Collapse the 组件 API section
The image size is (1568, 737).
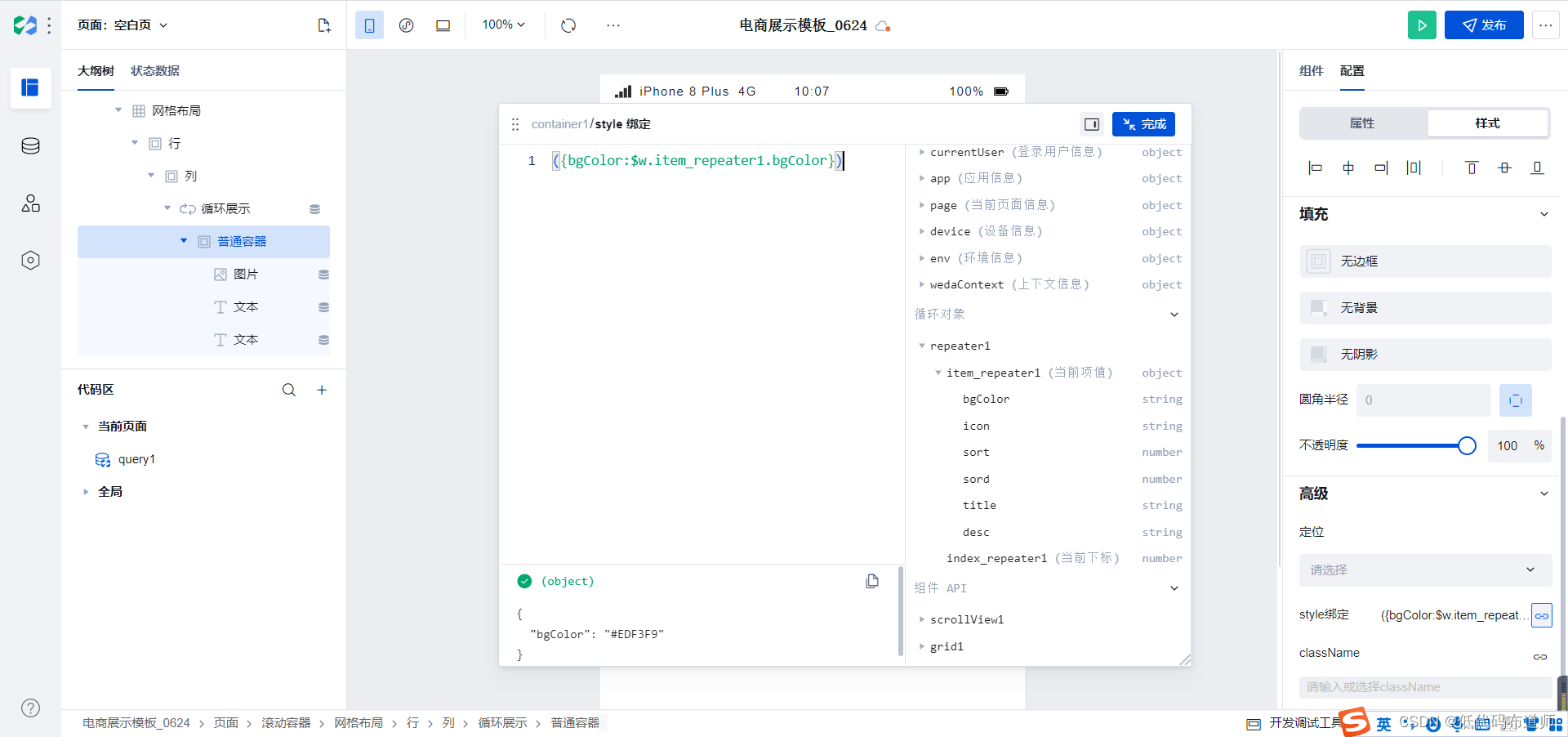coord(1174,588)
